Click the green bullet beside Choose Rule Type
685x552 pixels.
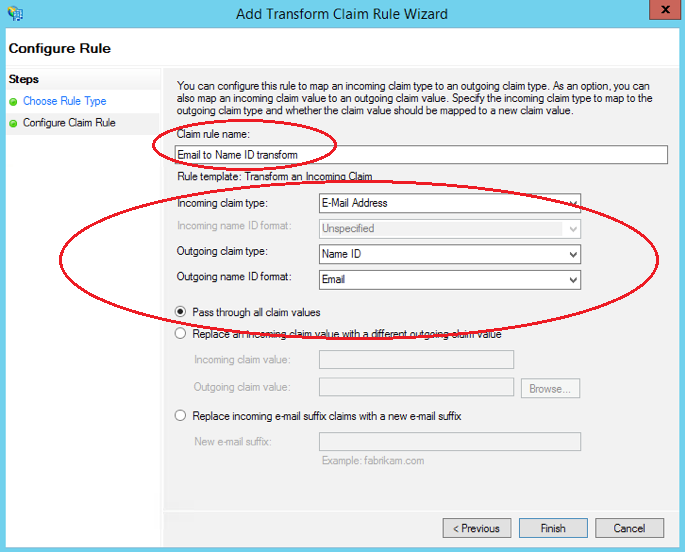(x=13, y=102)
